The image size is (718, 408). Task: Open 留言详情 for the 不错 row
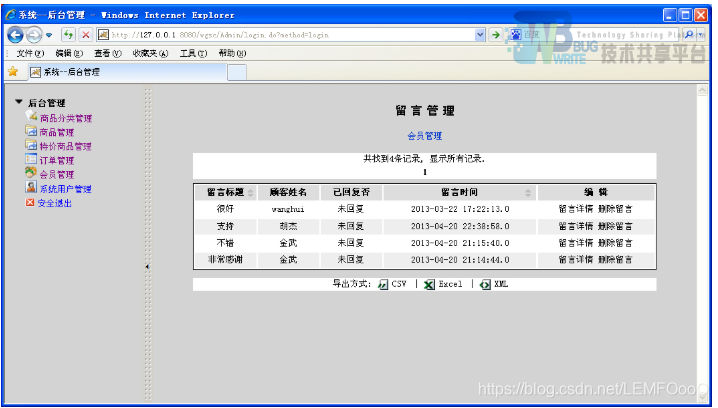coord(576,243)
